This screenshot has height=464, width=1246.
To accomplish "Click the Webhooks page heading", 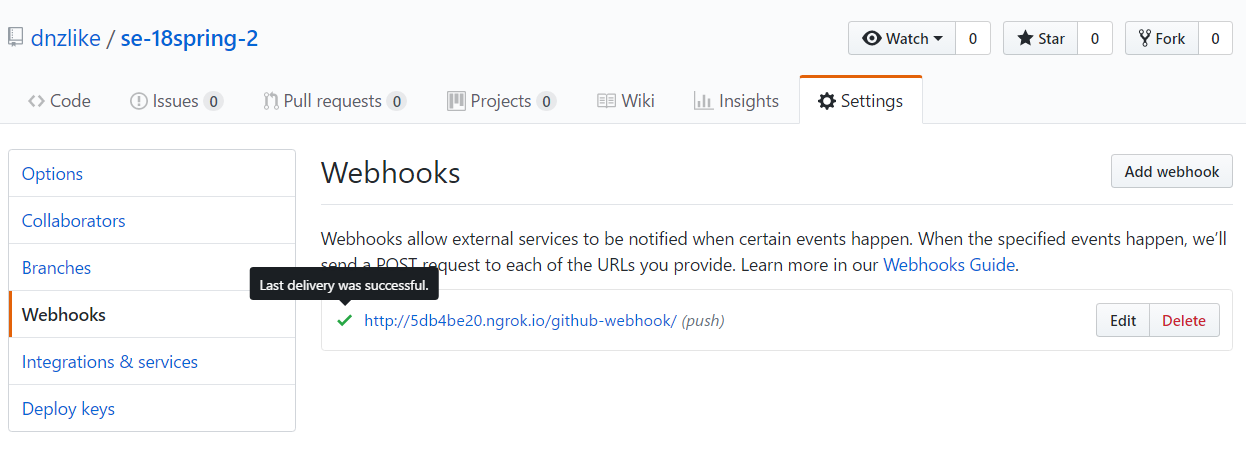I will [390, 173].
